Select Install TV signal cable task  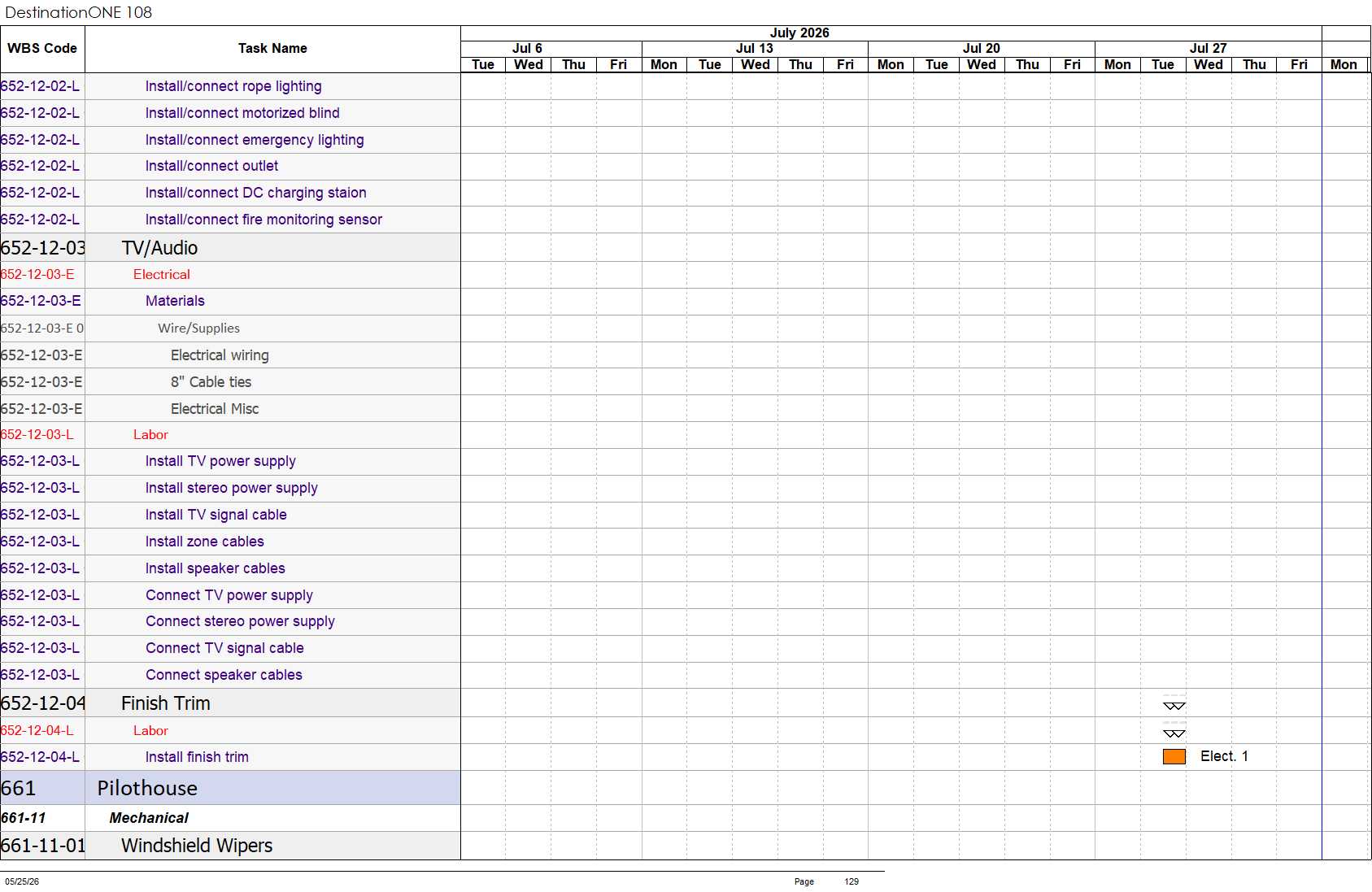216,515
